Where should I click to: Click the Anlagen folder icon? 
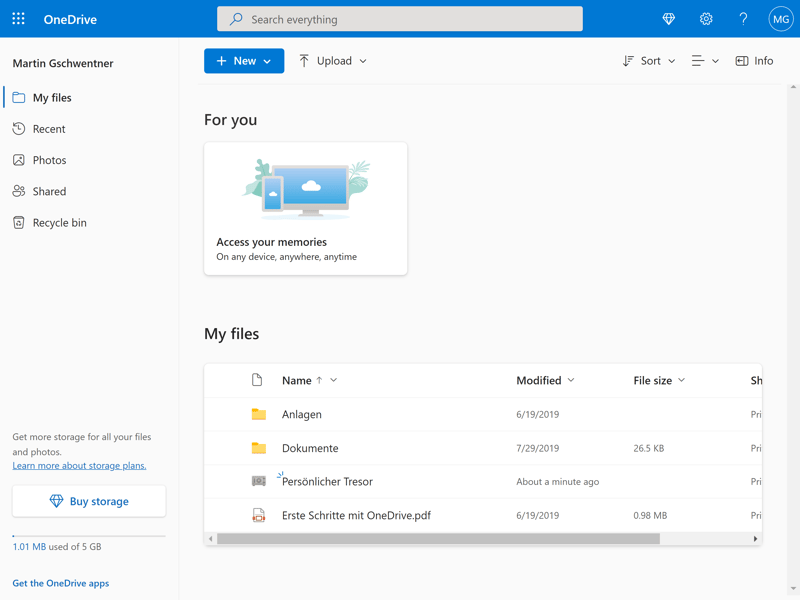tap(259, 414)
